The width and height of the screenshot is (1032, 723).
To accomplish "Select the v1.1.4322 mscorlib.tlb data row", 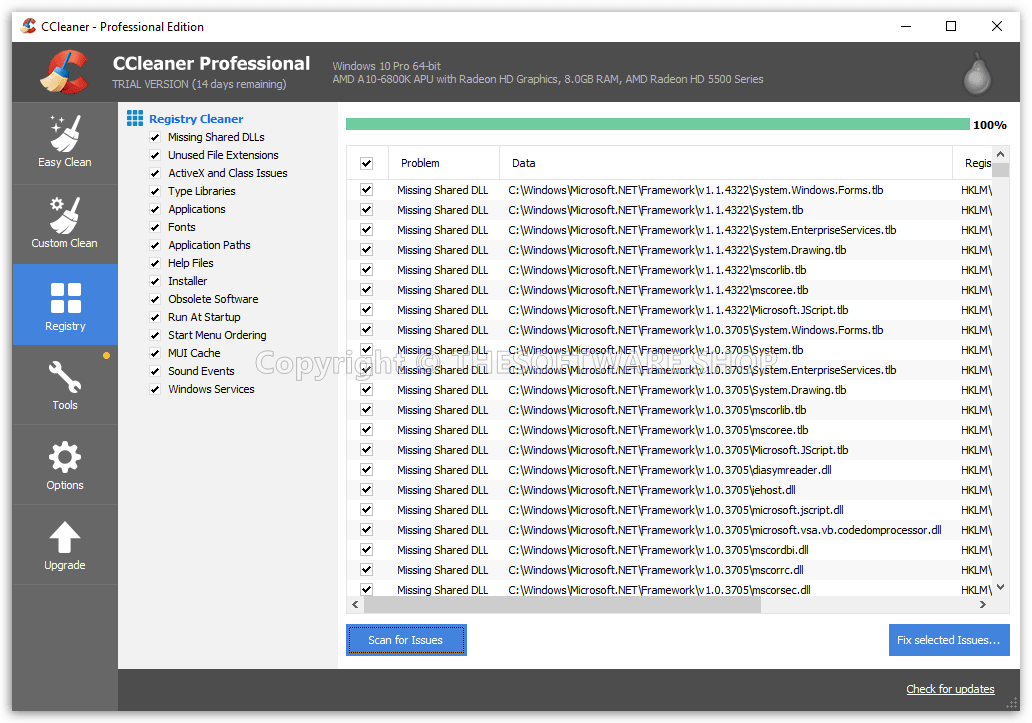I will [670, 270].
